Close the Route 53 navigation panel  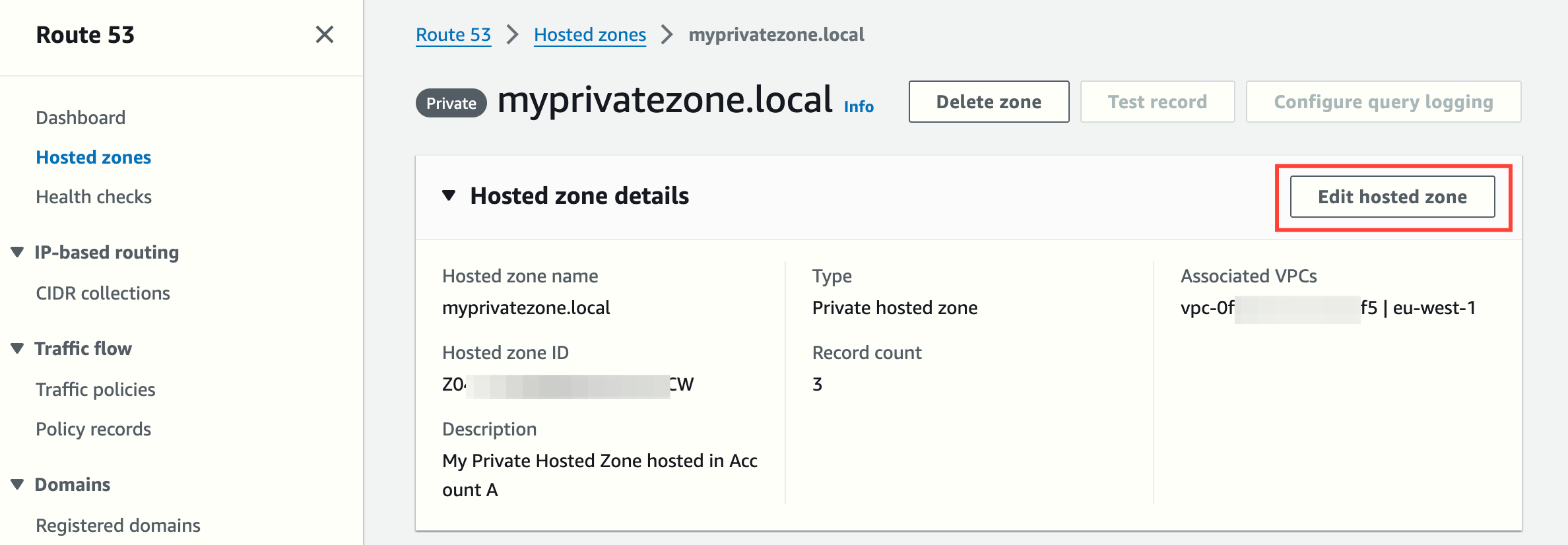tap(324, 34)
